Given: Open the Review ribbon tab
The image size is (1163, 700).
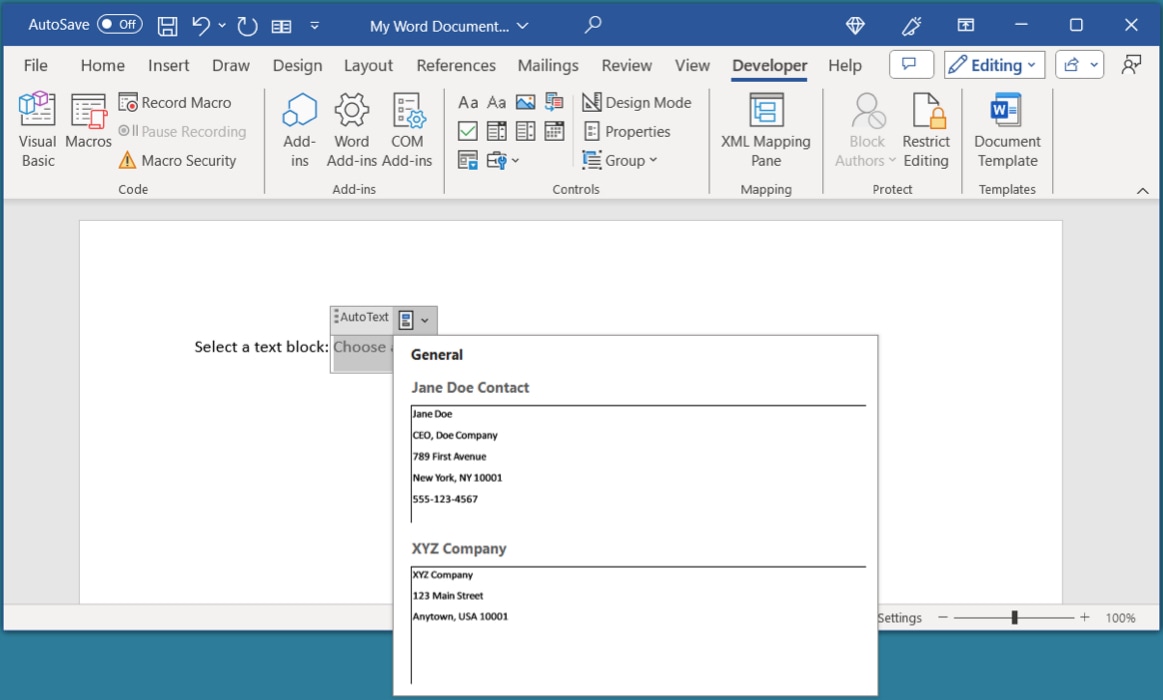Looking at the screenshot, I should [x=626, y=65].
